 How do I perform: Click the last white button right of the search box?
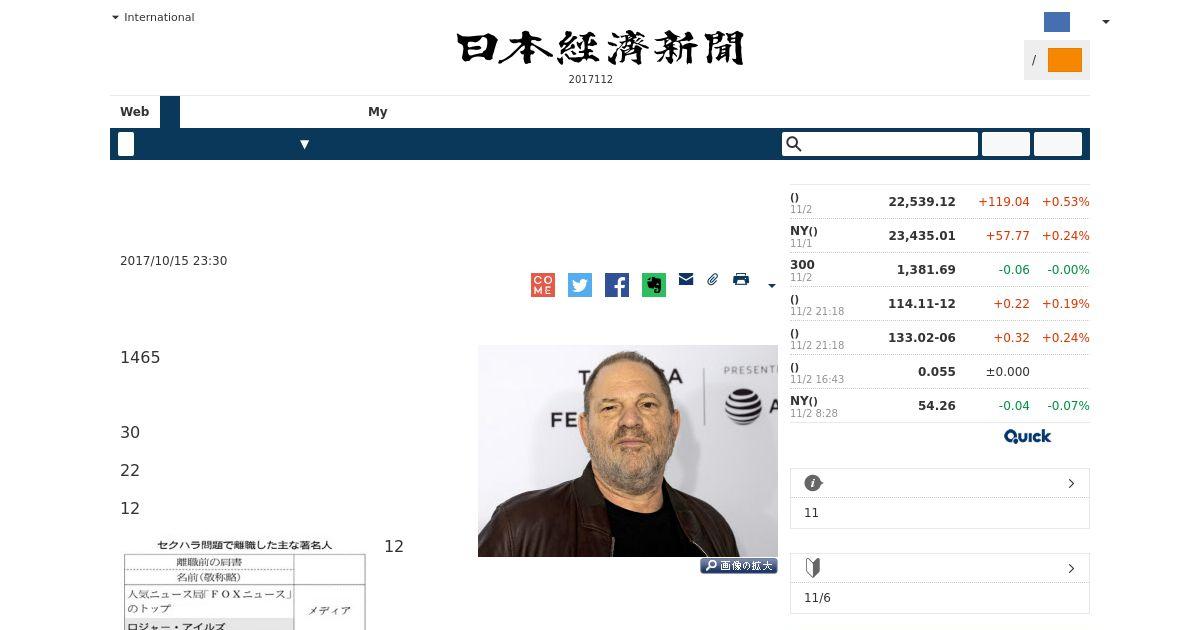(x=1058, y=144)
